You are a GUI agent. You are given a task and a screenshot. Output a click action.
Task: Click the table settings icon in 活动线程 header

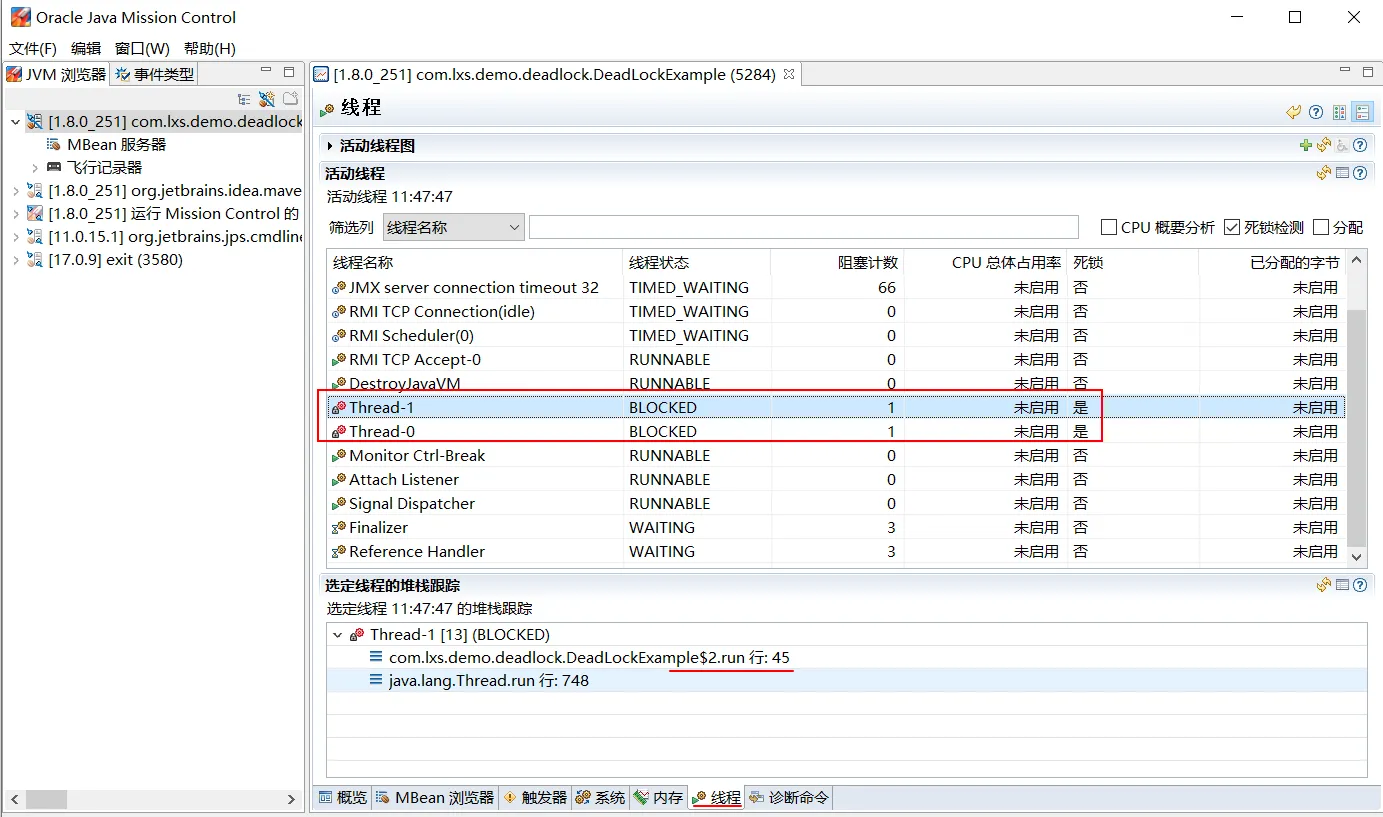pos(1343,173)
